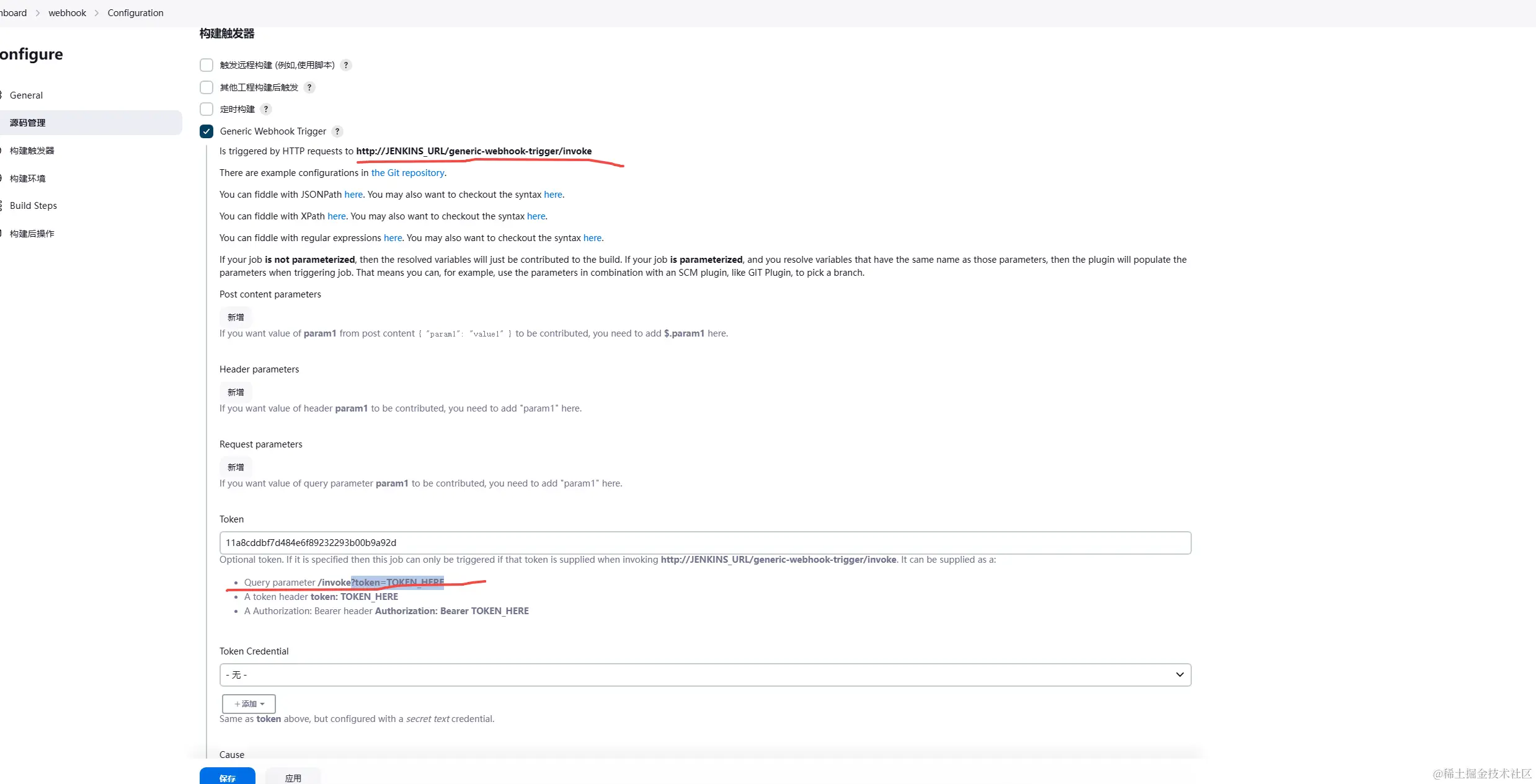This screenshot has height=784, width=1536.
Task: Open help for Generic Webhook Trigger
Action: 337,131
